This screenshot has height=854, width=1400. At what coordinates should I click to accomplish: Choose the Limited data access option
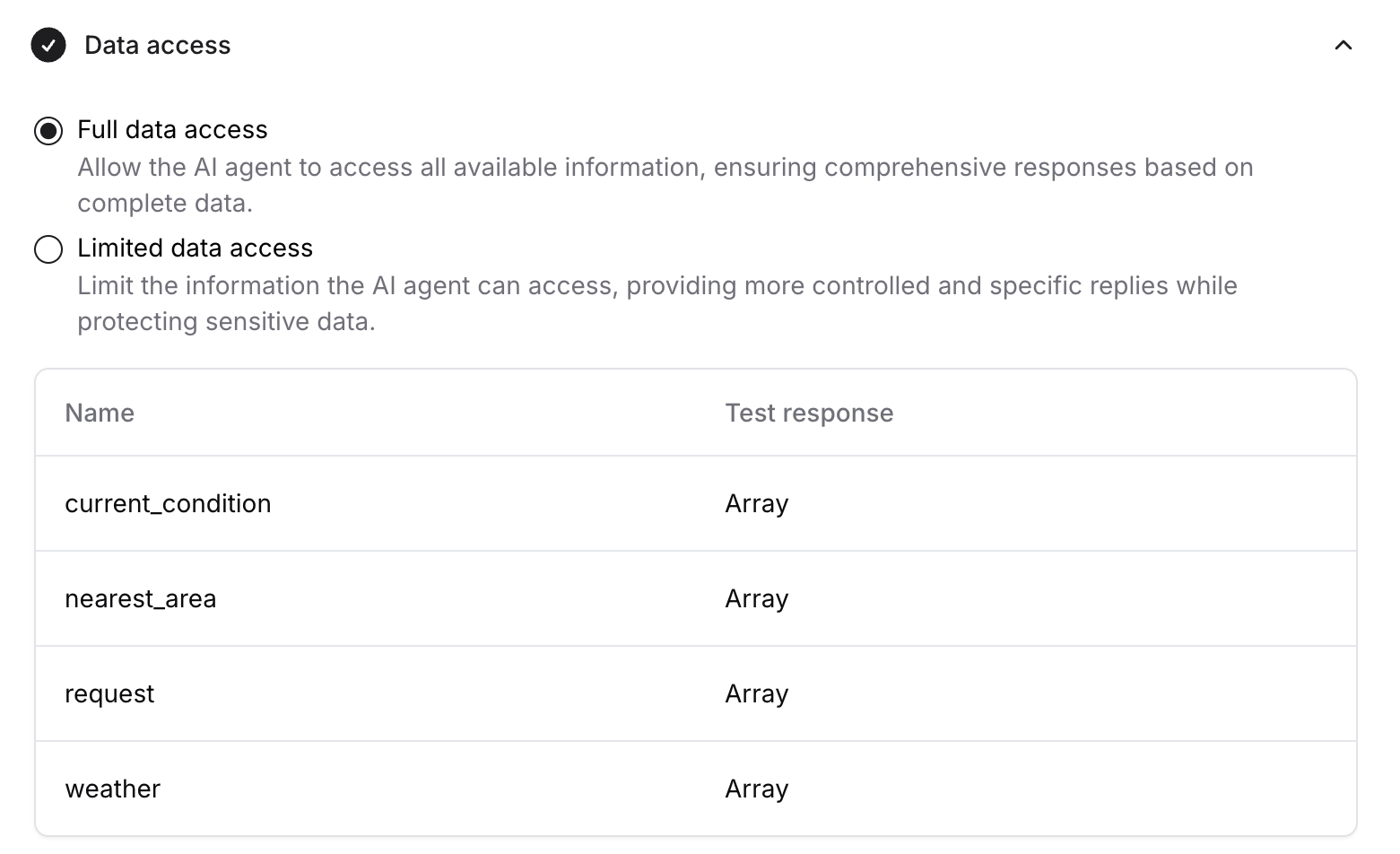click(x=48, y=249)
